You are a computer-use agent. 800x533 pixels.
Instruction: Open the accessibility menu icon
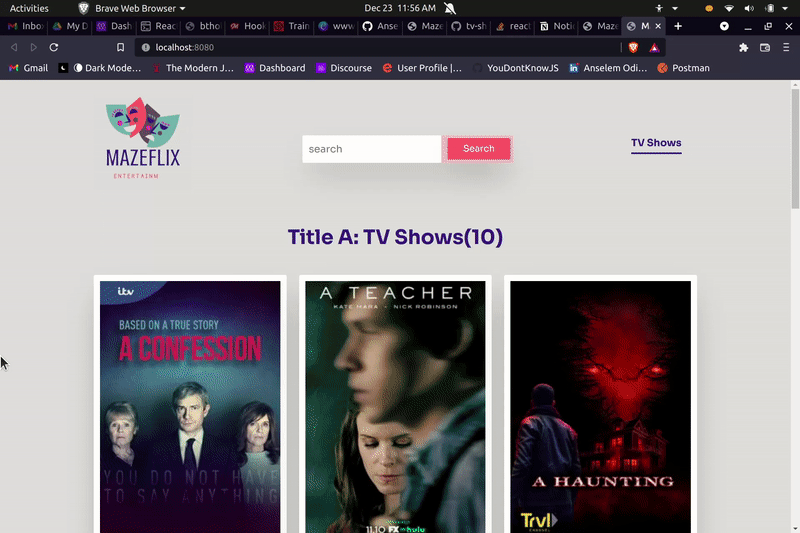pyautogui.click(x=659, y=8)
